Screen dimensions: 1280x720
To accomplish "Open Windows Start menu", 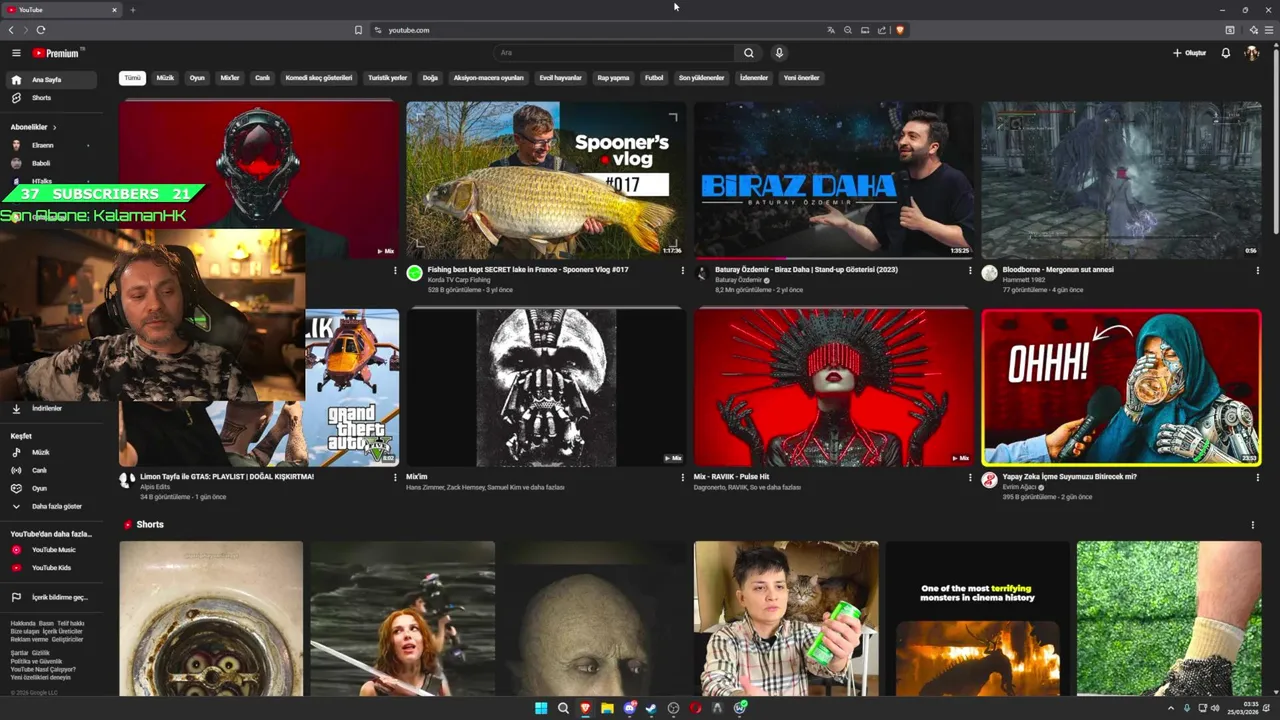I will tap(541, 708).
